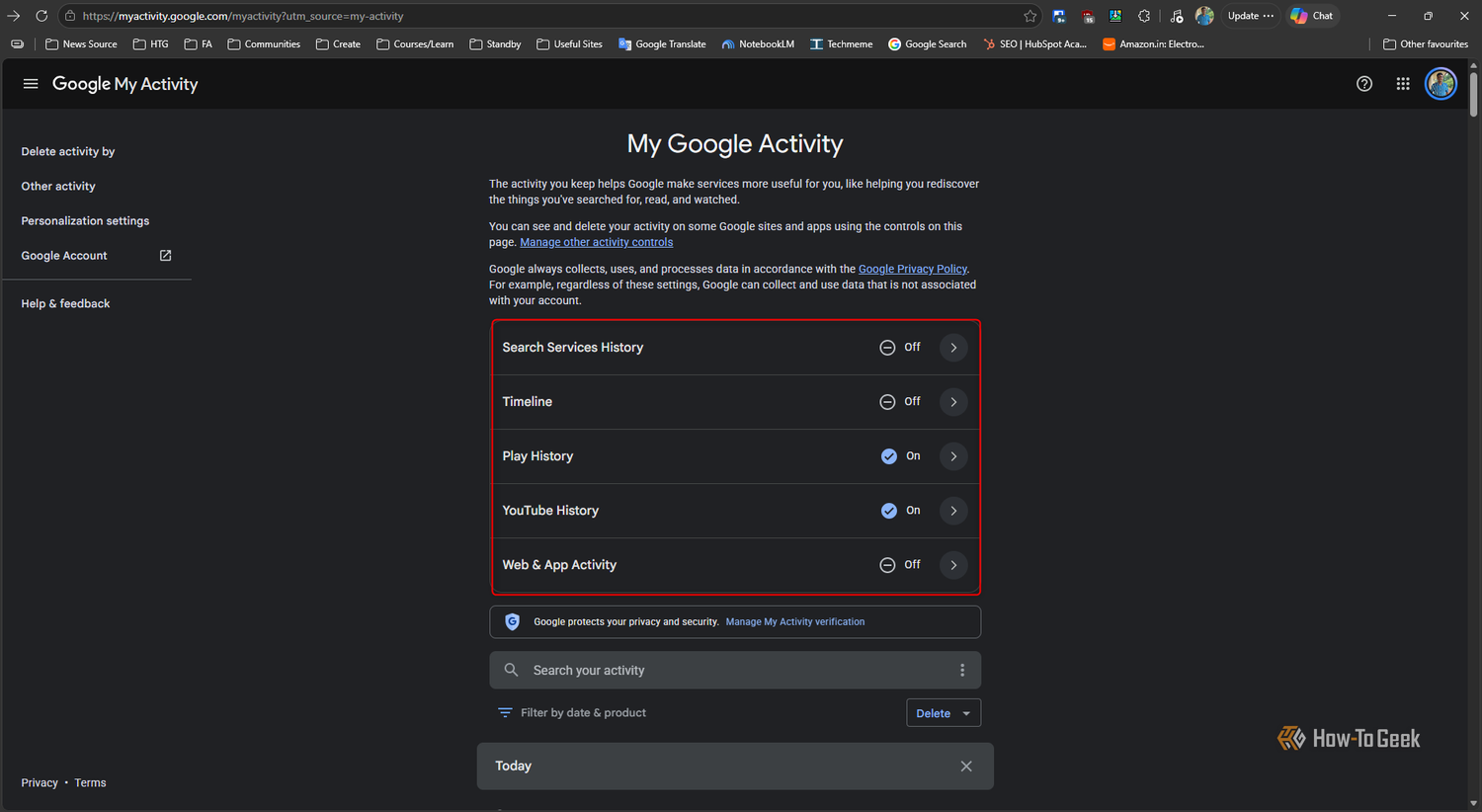Image resolution: width=1482 pixels, height=812 pixels.
Task: Open the Help icon in the header
Action: coord(1364,84)
